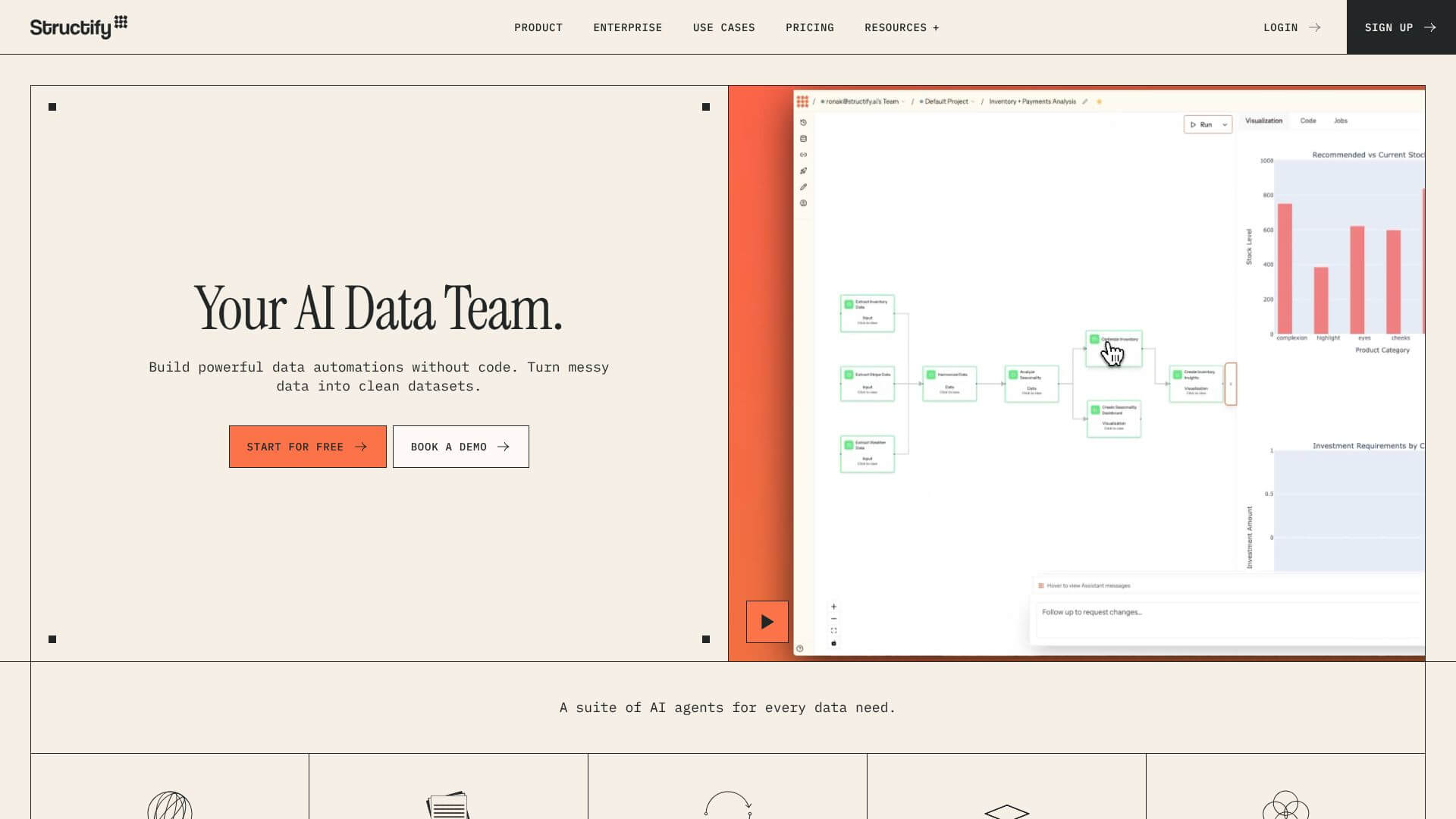Zoom in using the plus icon on canvas
The image size is (1456, 819).
click(x=833, y=607)
